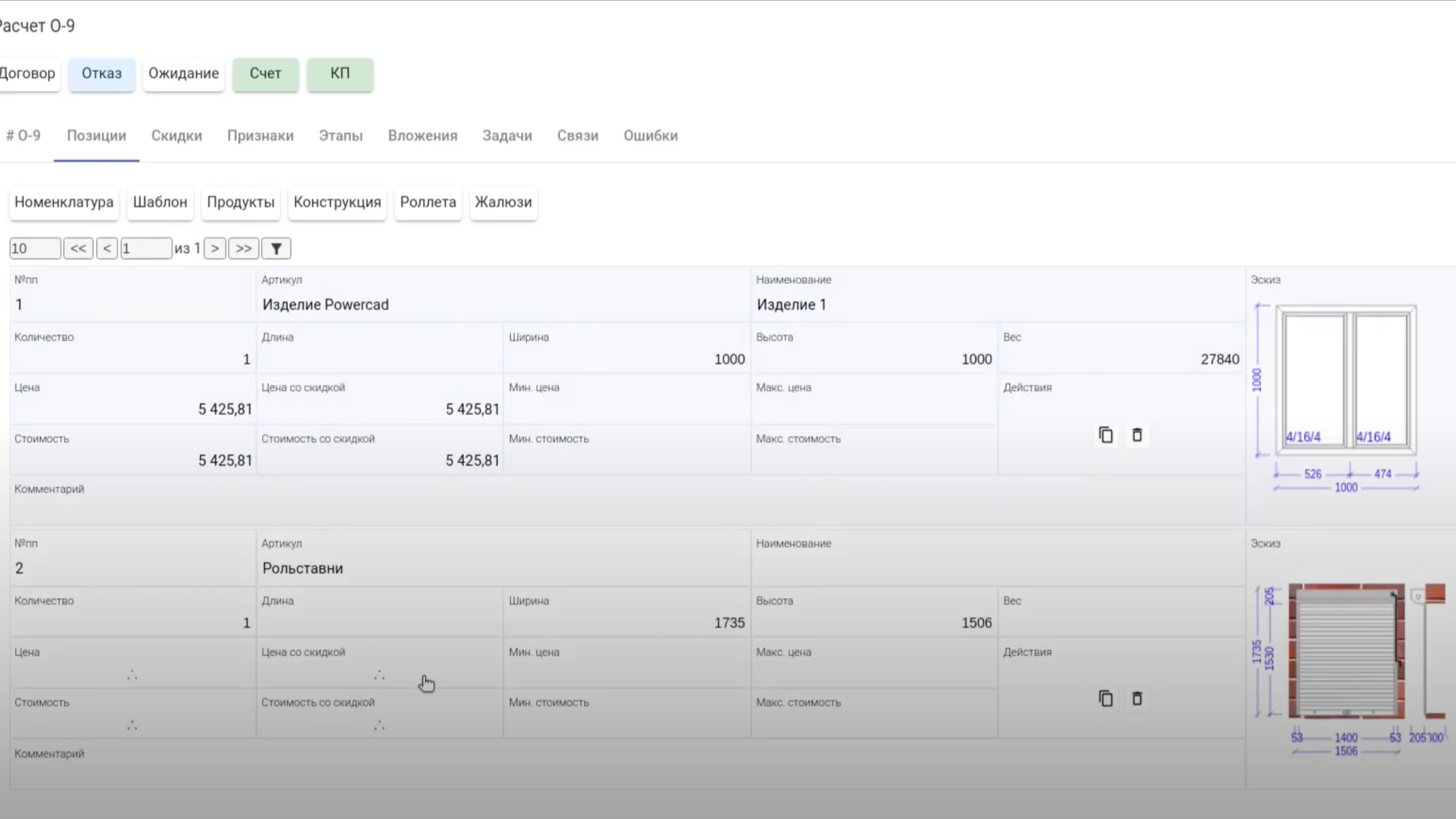Go to first page with << button
The image size is (1456, 819).
[x=78, y=249]
